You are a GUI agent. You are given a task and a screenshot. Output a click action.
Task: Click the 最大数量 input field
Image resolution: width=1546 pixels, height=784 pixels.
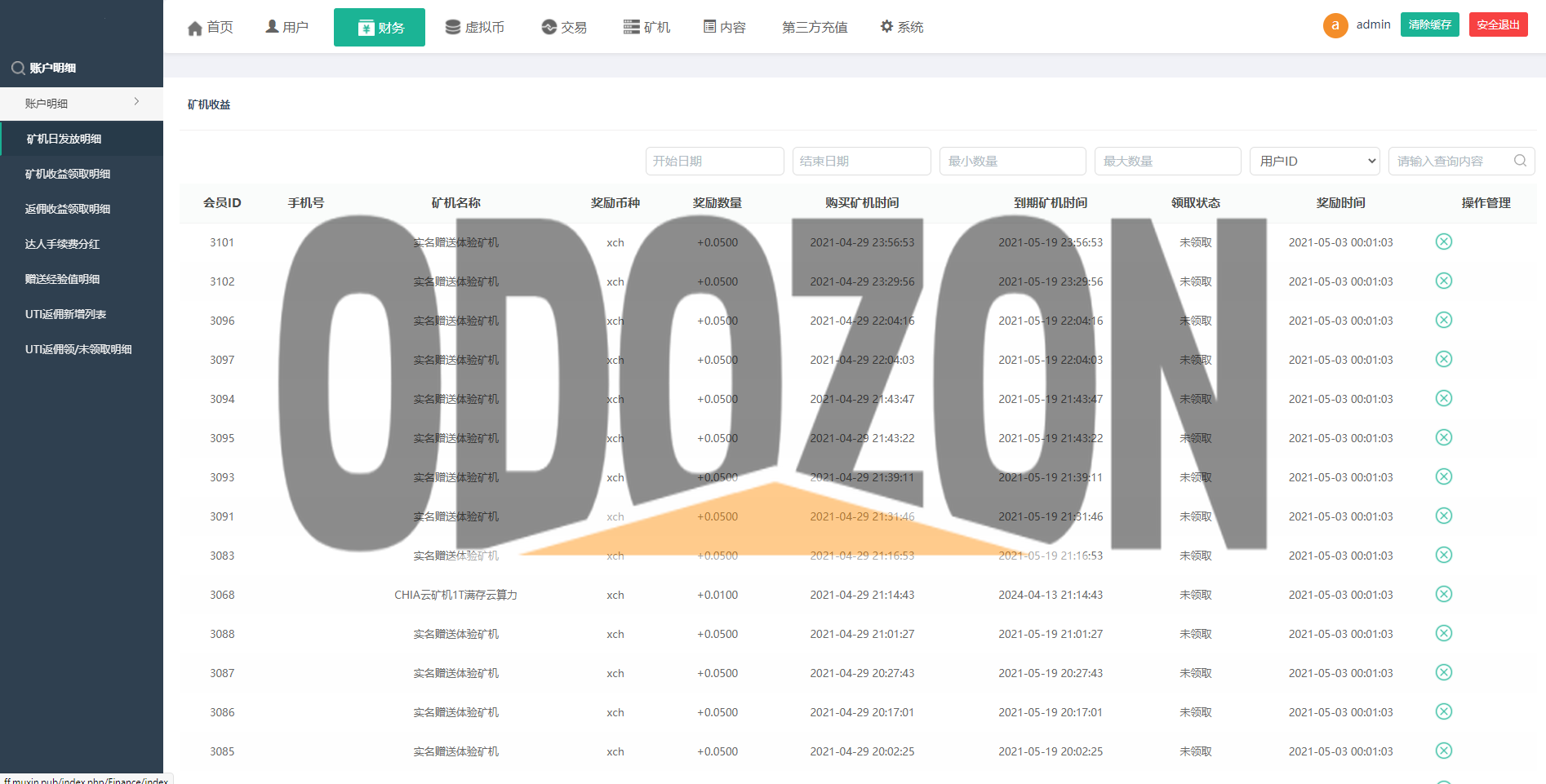pos(1167,161)
